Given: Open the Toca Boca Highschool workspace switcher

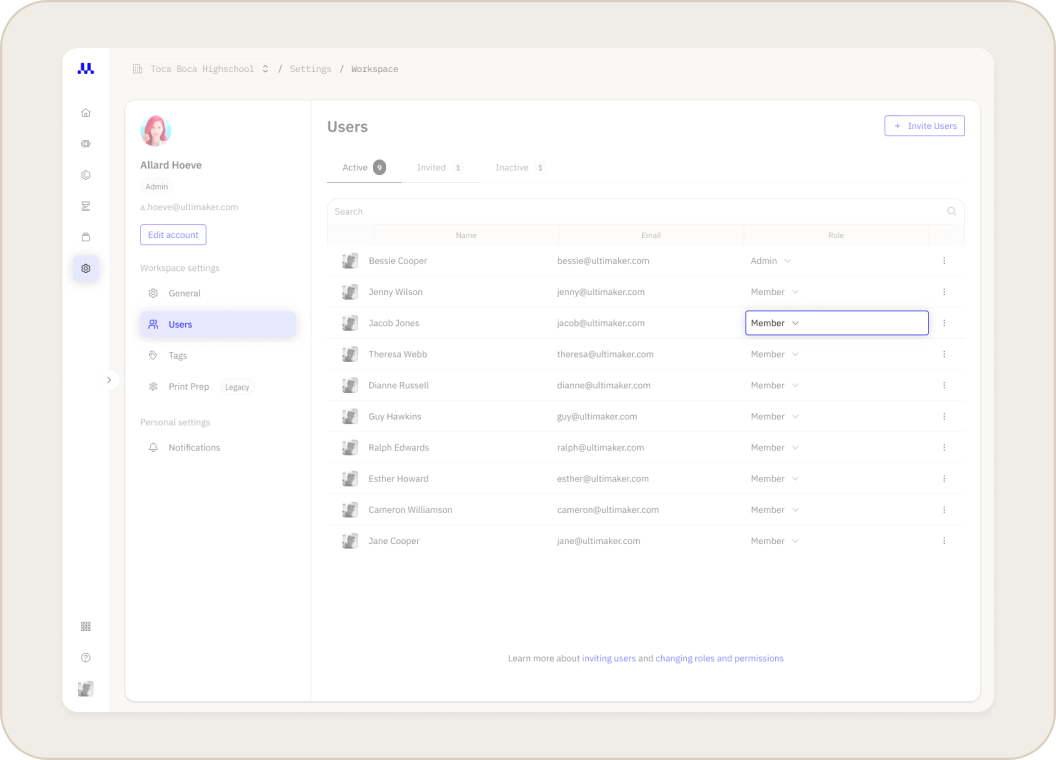Looking at the screenshot, I should [x=201, y=69].
